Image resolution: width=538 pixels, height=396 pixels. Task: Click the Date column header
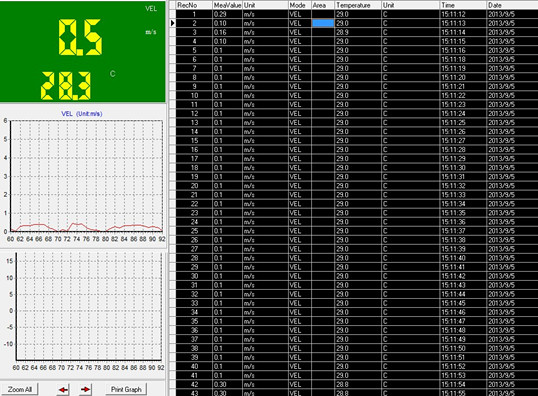pyautogui.click(x=512, y=5)
